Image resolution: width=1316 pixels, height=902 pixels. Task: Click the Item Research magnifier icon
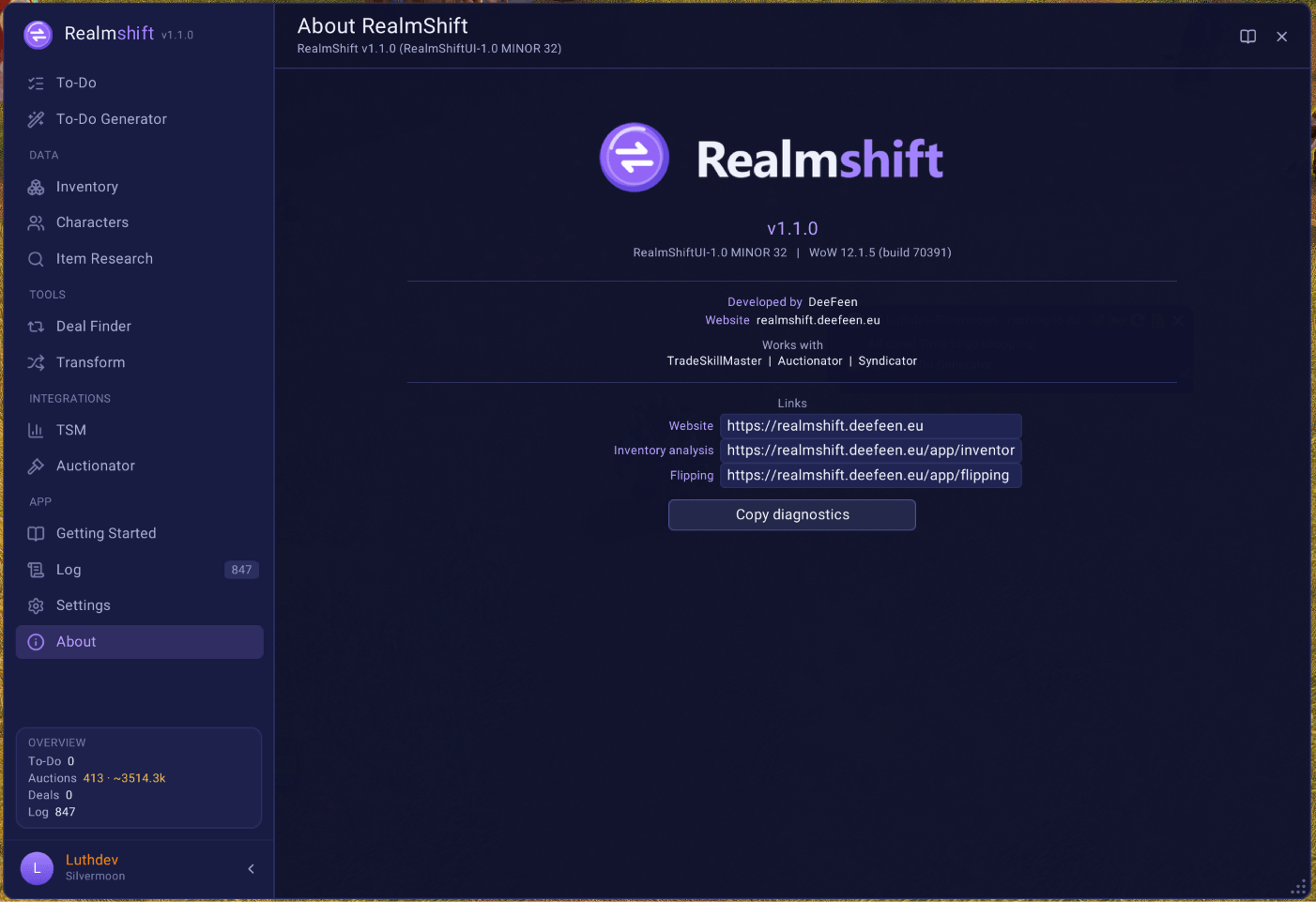click(x=36, y=259)
